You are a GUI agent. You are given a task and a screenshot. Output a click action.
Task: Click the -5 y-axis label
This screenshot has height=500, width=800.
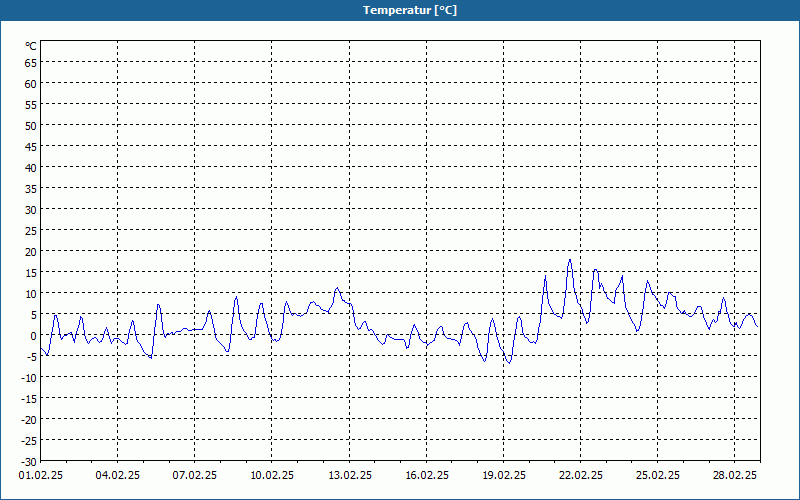point(31,357)
